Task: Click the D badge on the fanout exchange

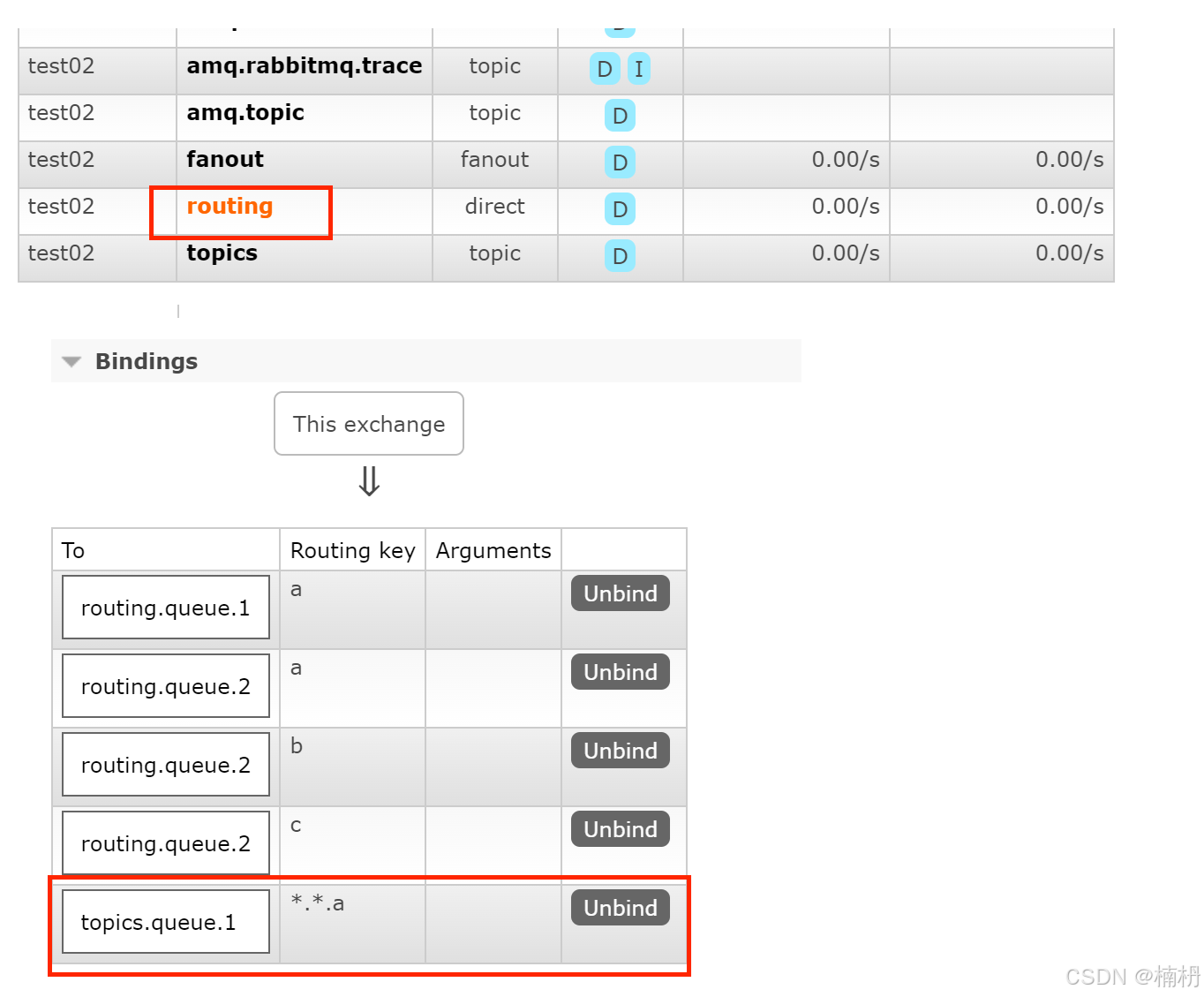Action: click(620, 162)
